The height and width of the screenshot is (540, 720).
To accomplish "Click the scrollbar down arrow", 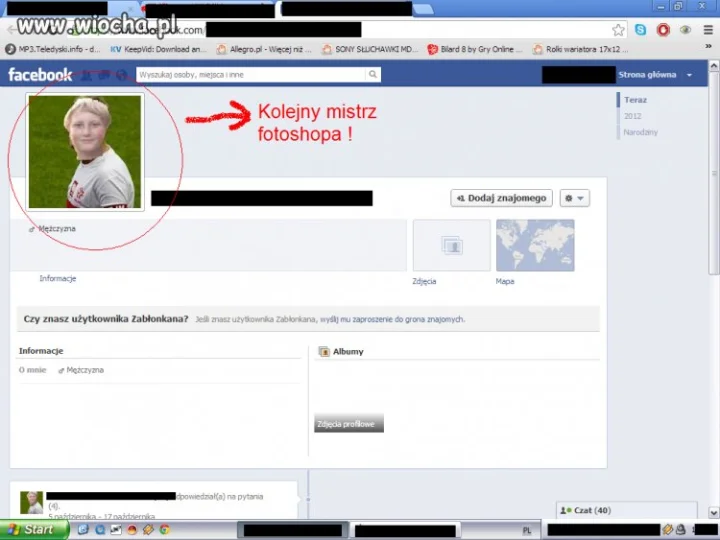I will pyautogui.click(x=714, y=512).
